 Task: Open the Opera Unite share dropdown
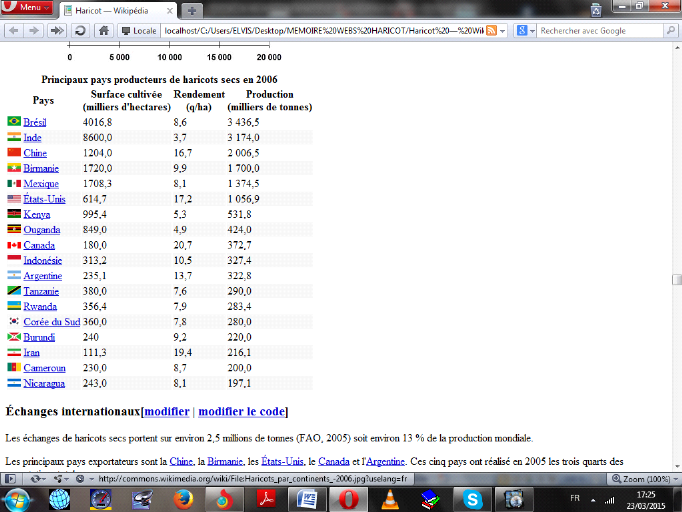[61, 479]
